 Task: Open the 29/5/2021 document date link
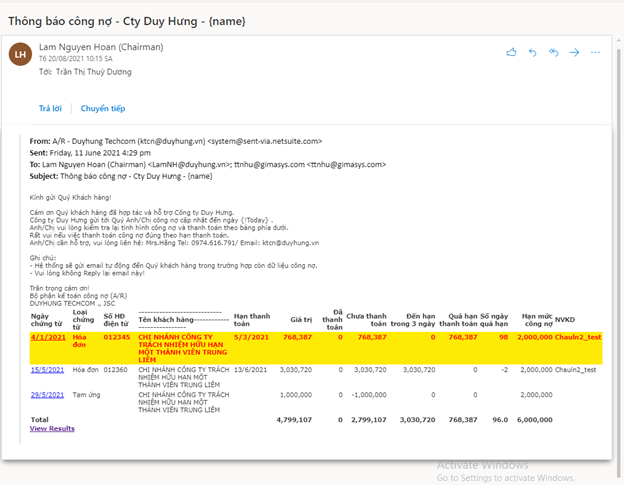pos(47,395)
